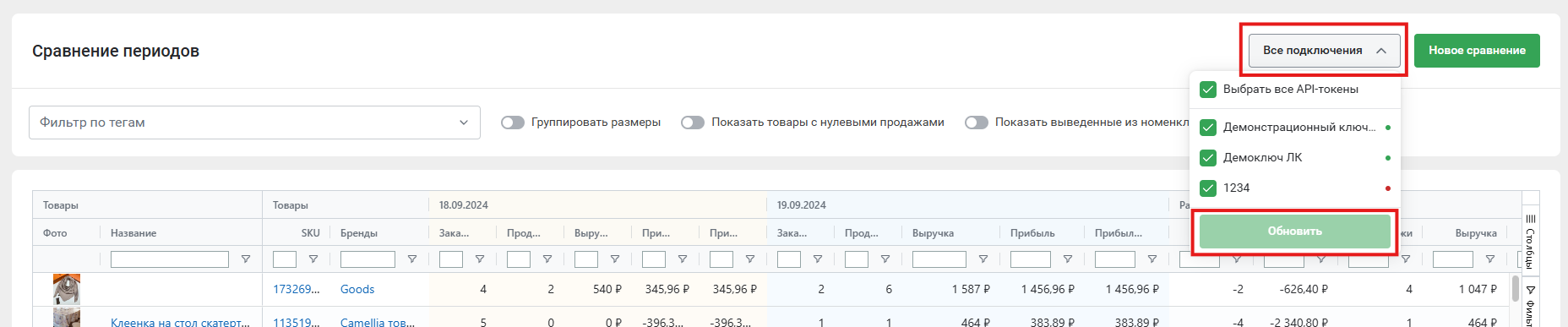The width and height of the screenshot is (1568, 327).
Task: Open the Столбцы columns side panel
Action: click(1530, 241)
